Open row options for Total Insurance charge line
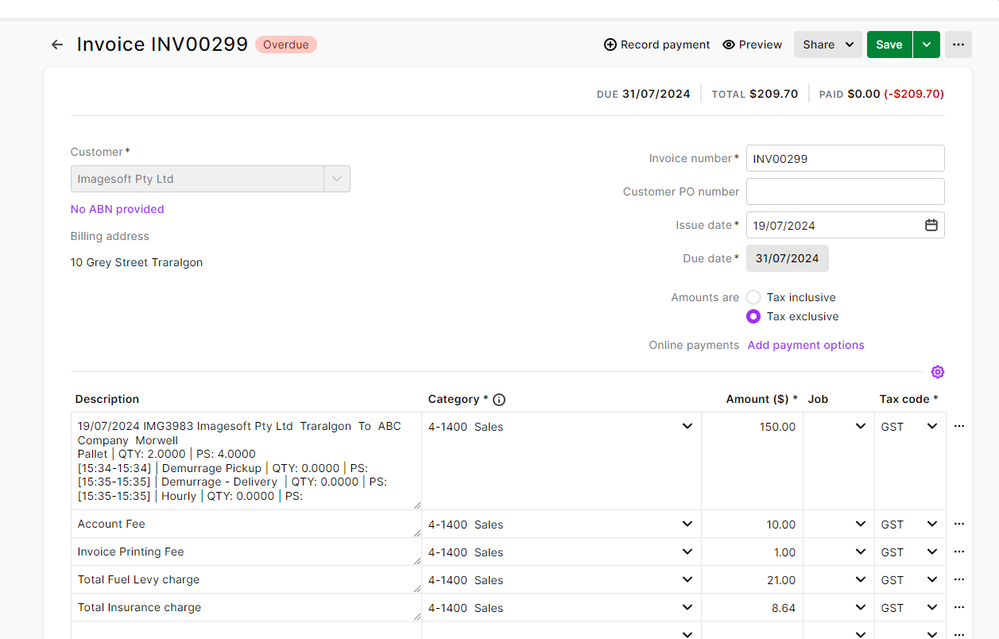 point(959,608)
